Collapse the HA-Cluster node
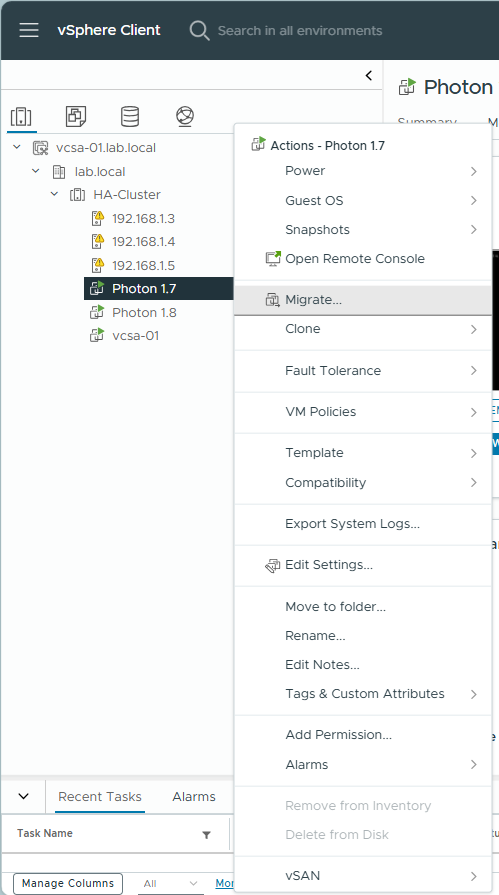The width and height of the screenshot is (499, 895). [54, 194]
